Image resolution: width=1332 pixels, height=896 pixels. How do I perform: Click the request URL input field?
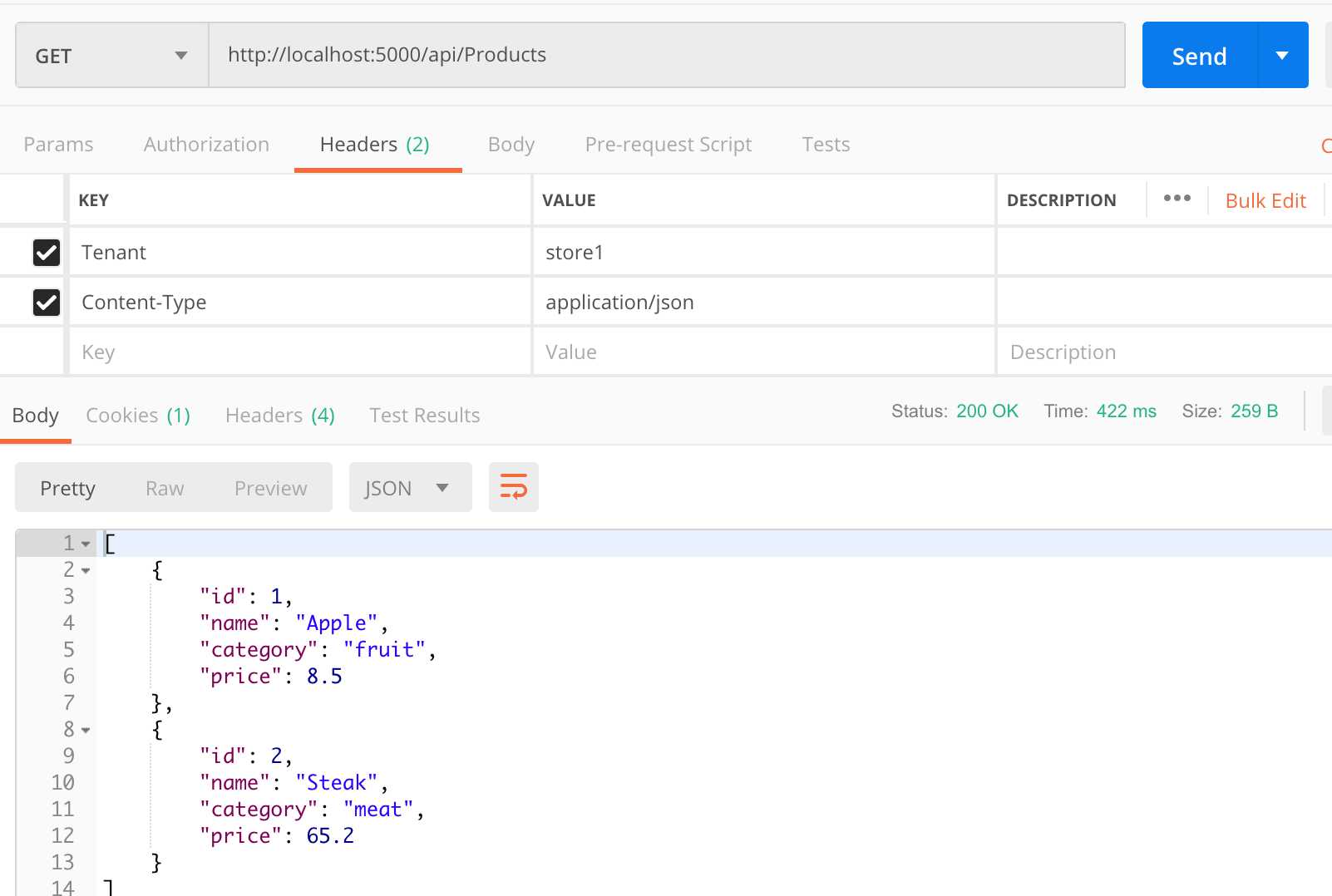pos(667,55)
